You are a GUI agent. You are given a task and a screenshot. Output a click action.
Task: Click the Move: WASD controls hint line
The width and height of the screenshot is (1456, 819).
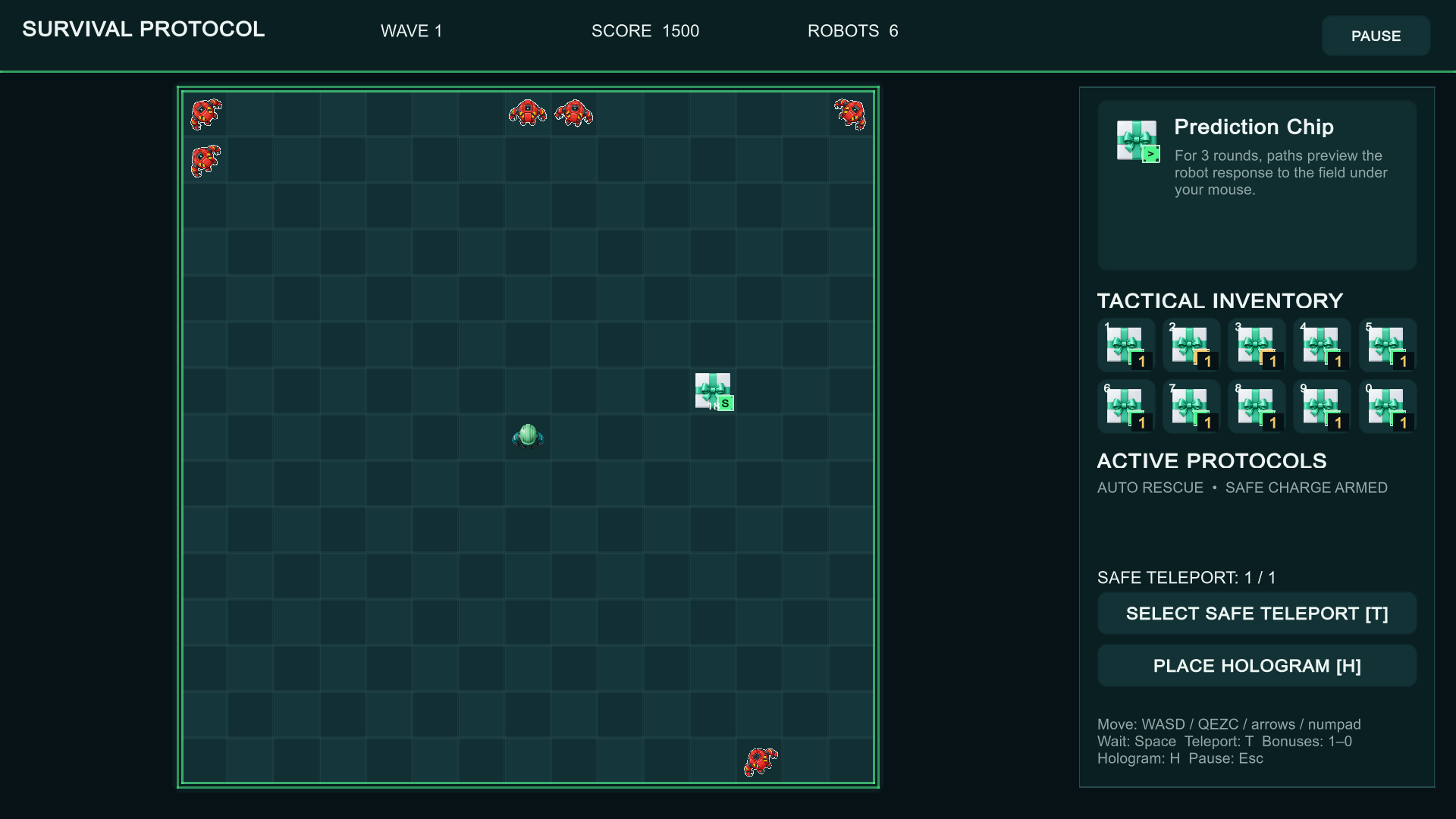pos(1228,724)
